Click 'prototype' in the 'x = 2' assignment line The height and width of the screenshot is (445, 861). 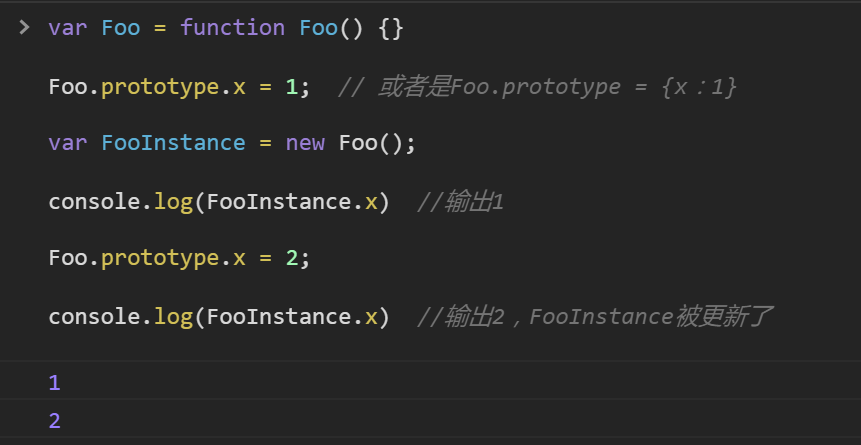160,258
